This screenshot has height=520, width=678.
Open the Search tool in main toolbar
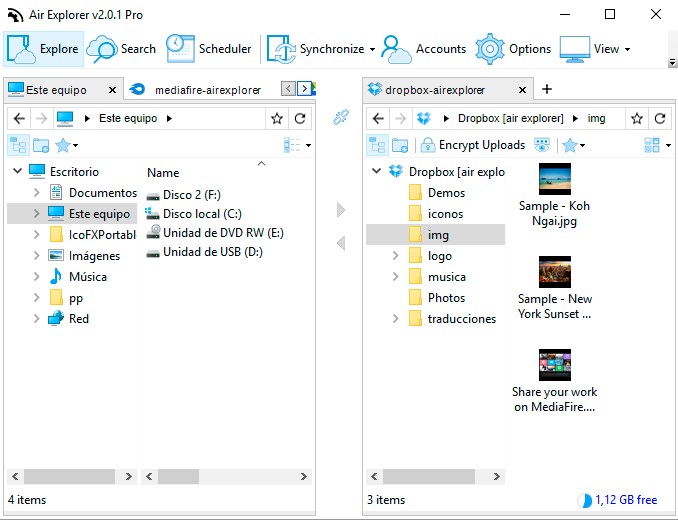(x=122, y=48)
